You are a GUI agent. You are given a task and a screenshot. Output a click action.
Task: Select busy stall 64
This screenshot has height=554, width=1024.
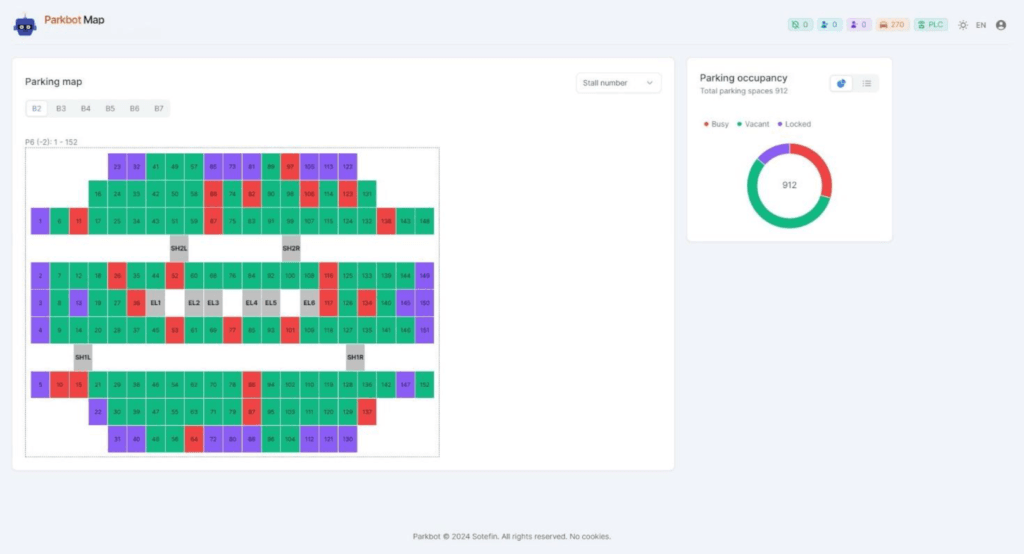click(194, 439)
